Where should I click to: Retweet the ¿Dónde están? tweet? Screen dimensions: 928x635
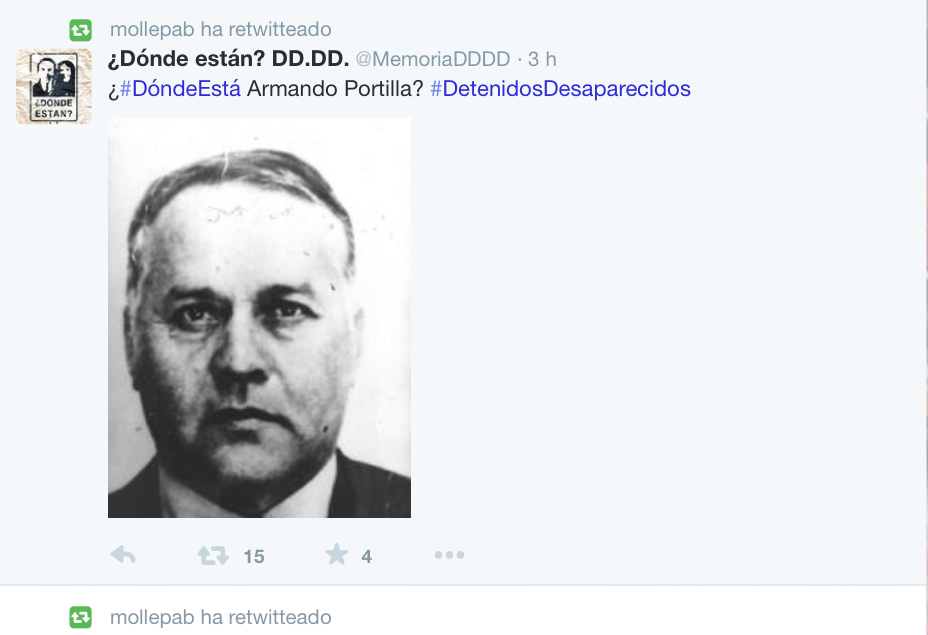coord(213,555)
